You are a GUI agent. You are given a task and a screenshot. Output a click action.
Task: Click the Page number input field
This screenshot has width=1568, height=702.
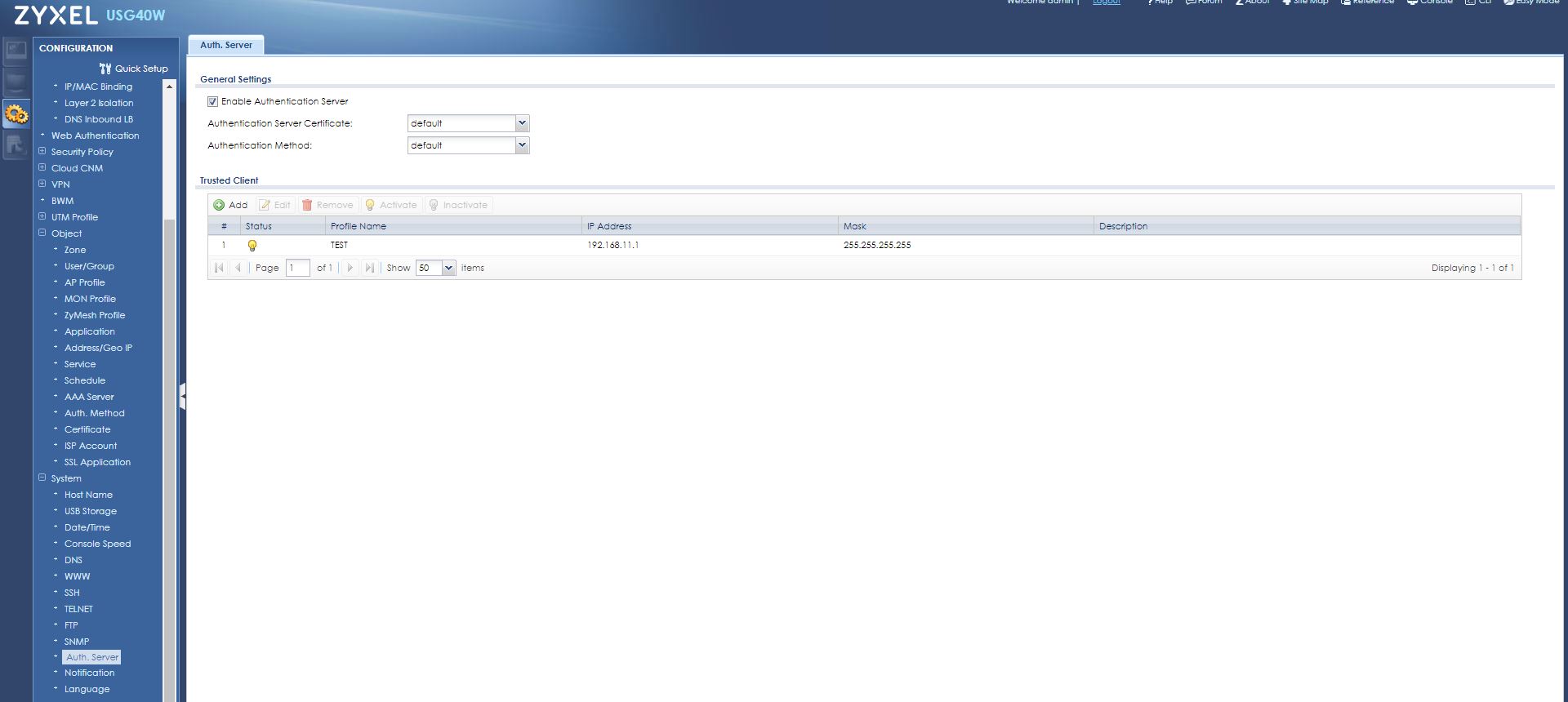pyautogui.click(x=297, y=268)
